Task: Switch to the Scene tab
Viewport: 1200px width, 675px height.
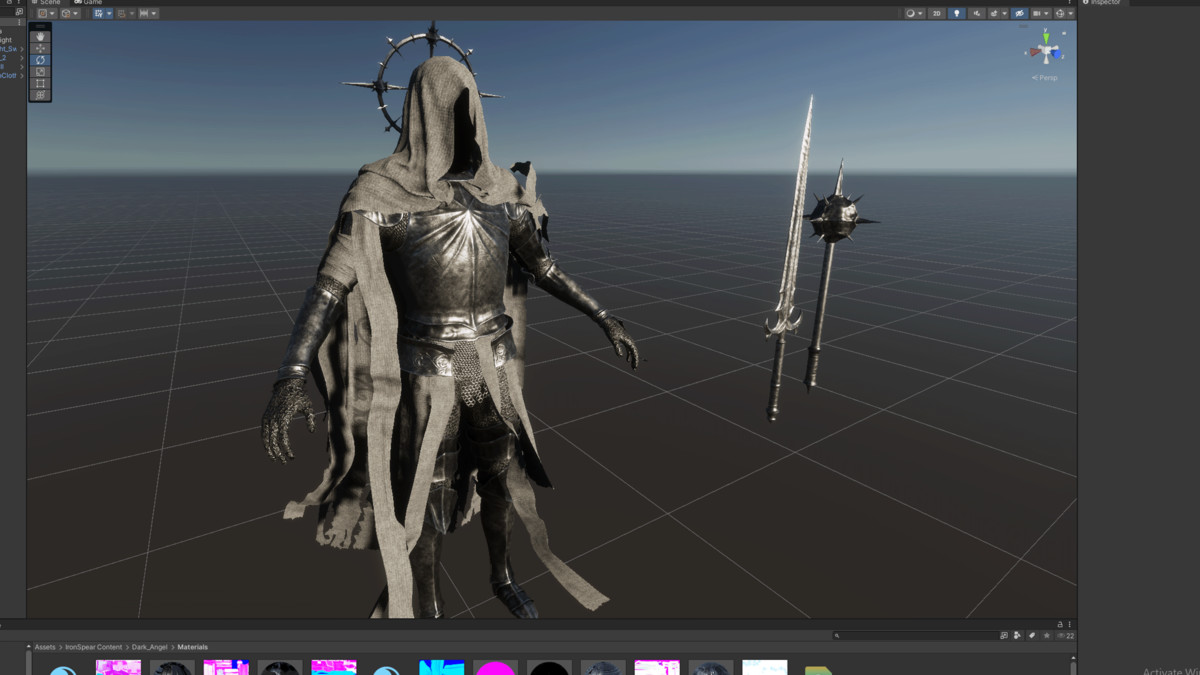Action: [x=45, y=2]
